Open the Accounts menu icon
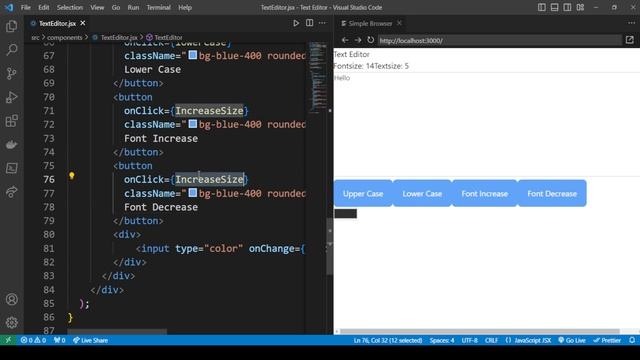The image size is (640, 360). 11,299
